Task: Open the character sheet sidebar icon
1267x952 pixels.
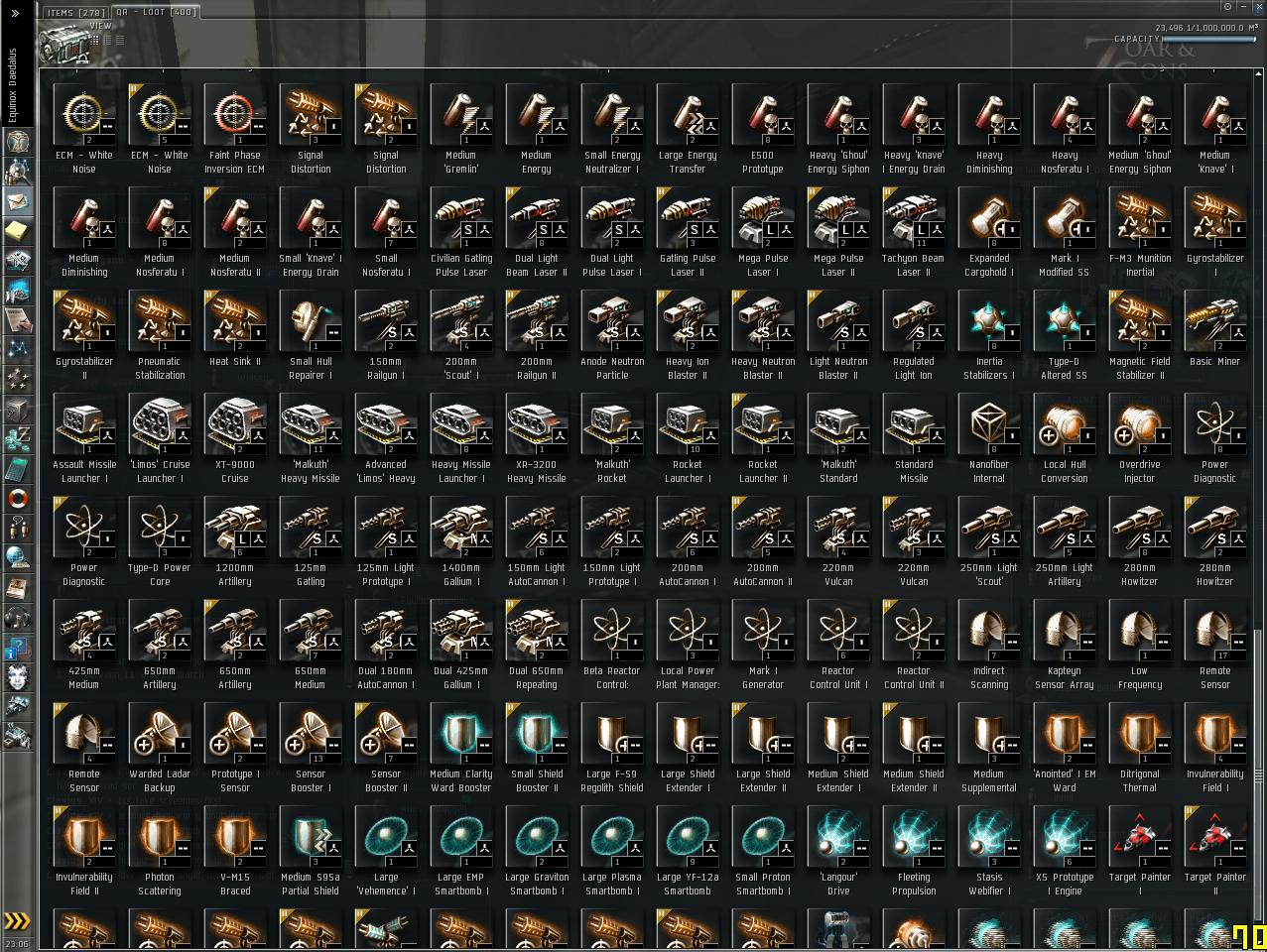Action: tap(18, 143)
